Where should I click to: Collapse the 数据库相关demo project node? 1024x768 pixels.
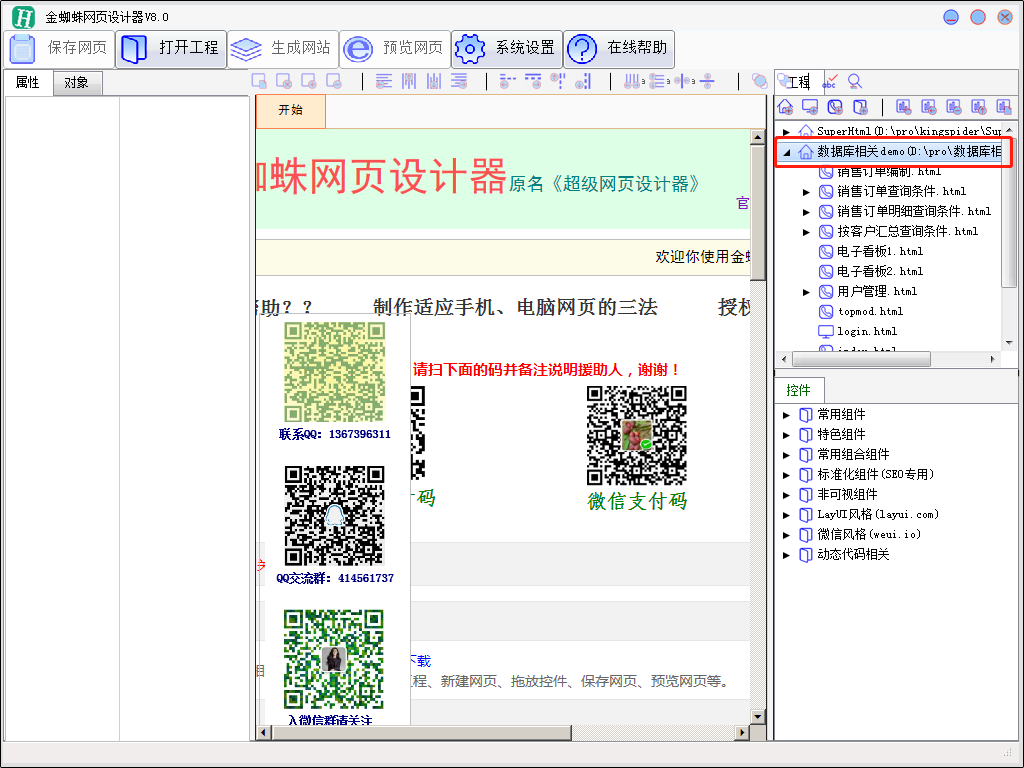(786, 152)
